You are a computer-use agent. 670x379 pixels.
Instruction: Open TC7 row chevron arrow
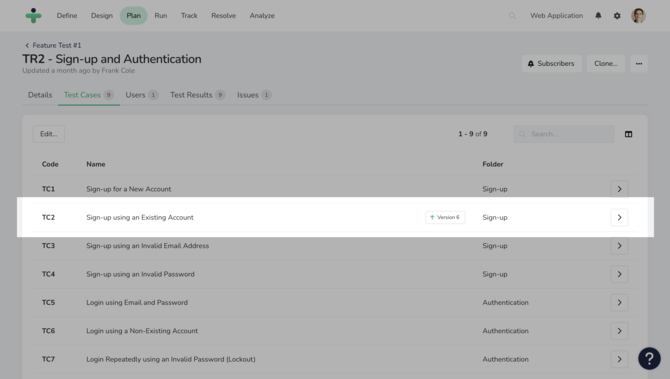pyautogui.click(x=619, y=359)
